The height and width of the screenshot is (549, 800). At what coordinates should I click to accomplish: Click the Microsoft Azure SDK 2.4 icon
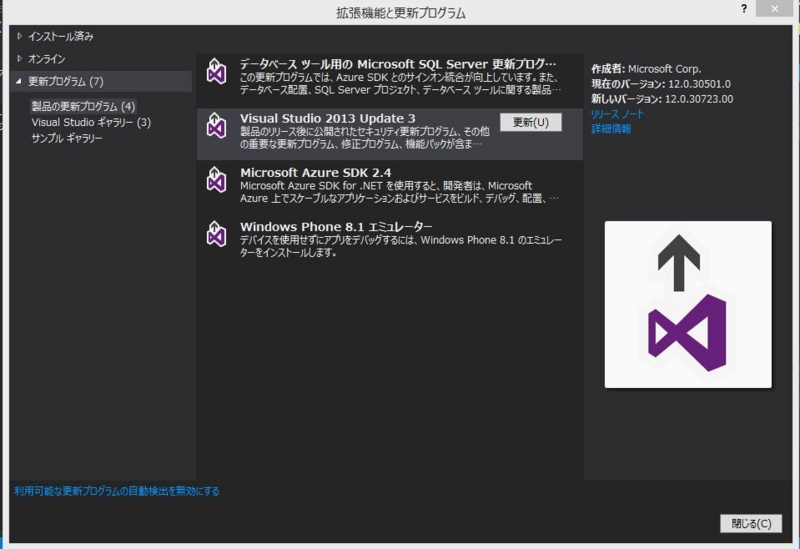point(216,179)
